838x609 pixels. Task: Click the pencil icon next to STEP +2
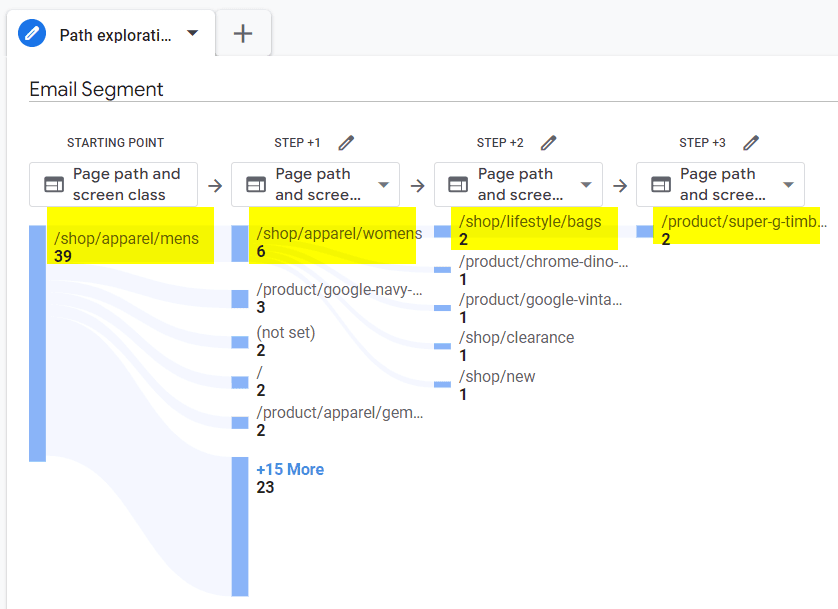[x=548, y=143]
